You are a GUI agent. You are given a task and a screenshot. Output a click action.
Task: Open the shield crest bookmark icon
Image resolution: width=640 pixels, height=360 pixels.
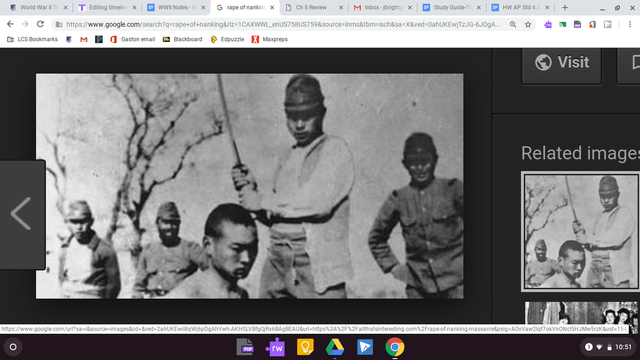[69, 39]
